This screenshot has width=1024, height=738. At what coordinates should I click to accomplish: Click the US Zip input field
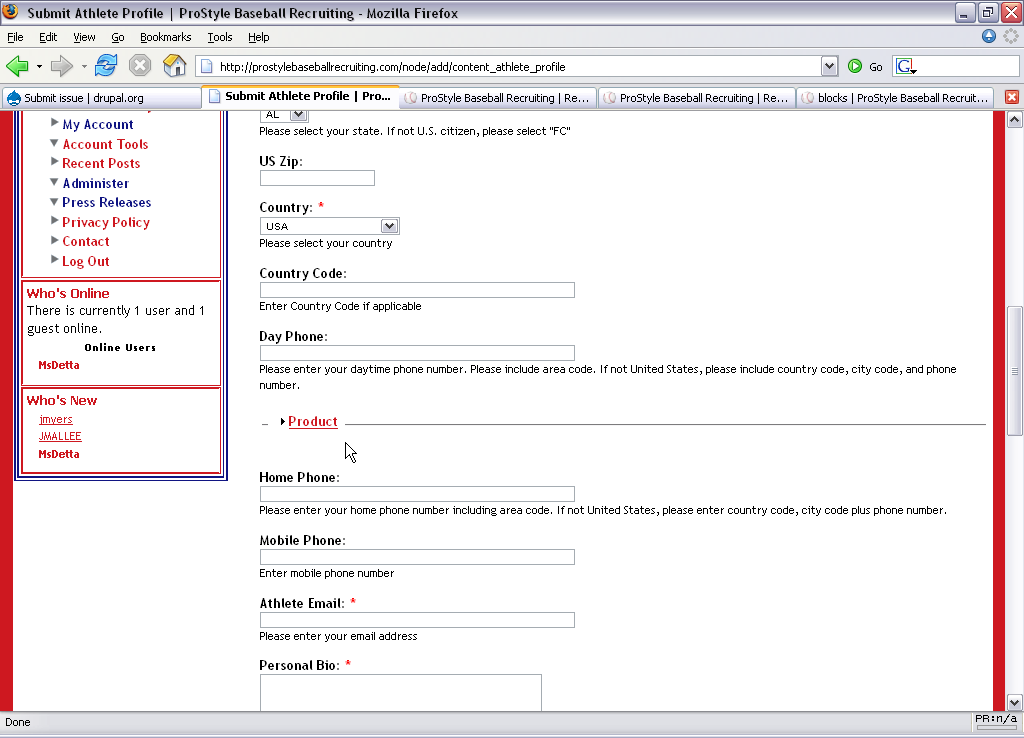317,178
